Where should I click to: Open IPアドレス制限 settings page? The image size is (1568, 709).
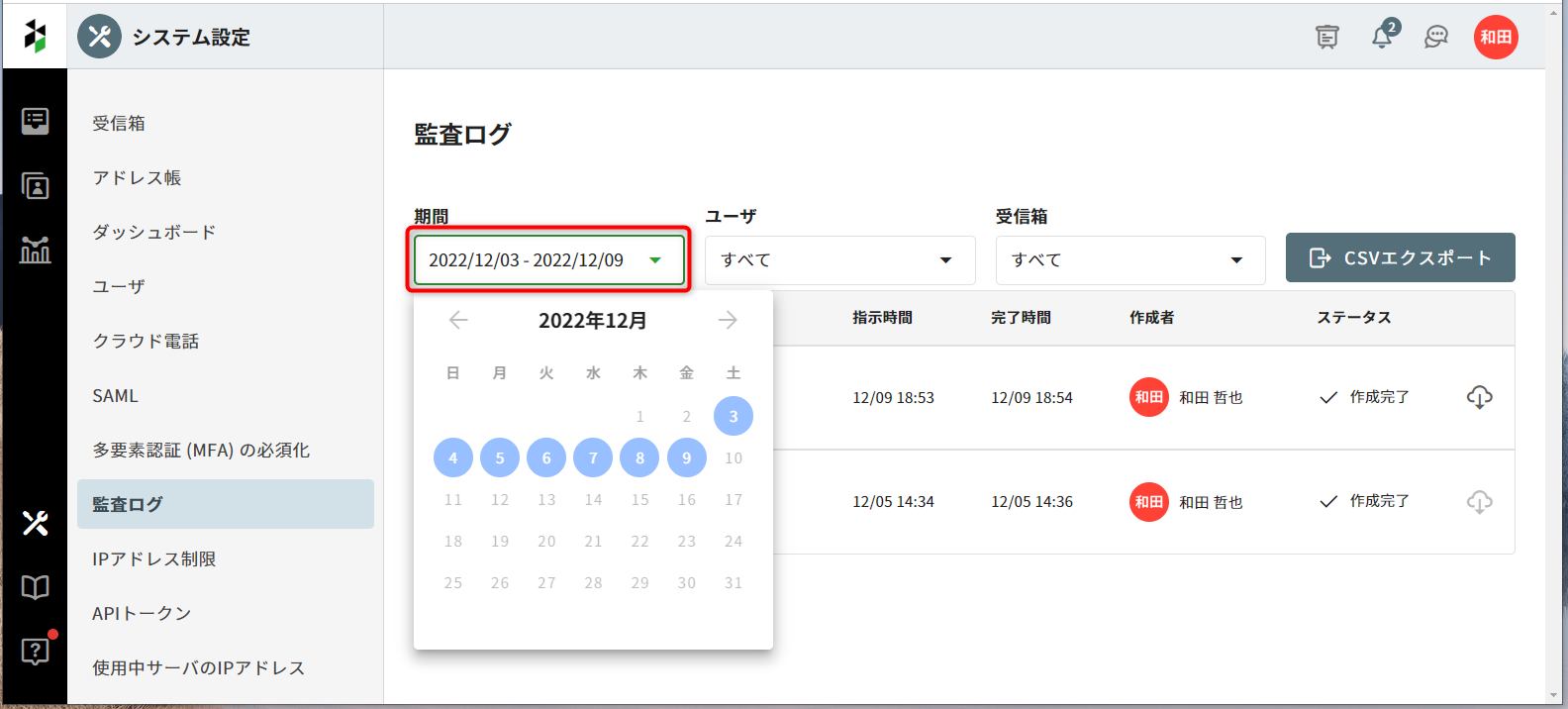tap(154, 558)
